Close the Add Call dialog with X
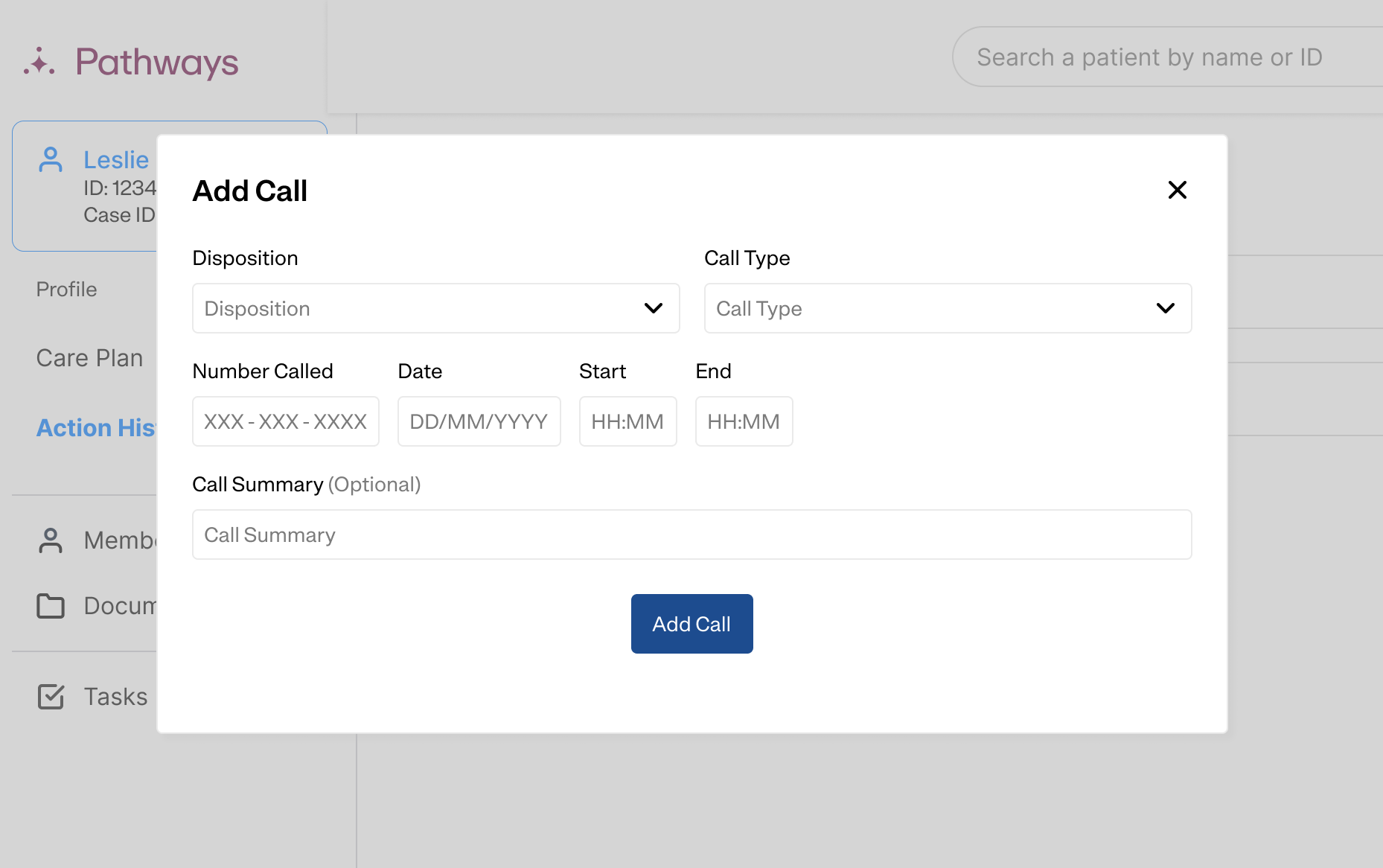The height and width of the screenshot is (868, 1383). tap(1177, 190)
